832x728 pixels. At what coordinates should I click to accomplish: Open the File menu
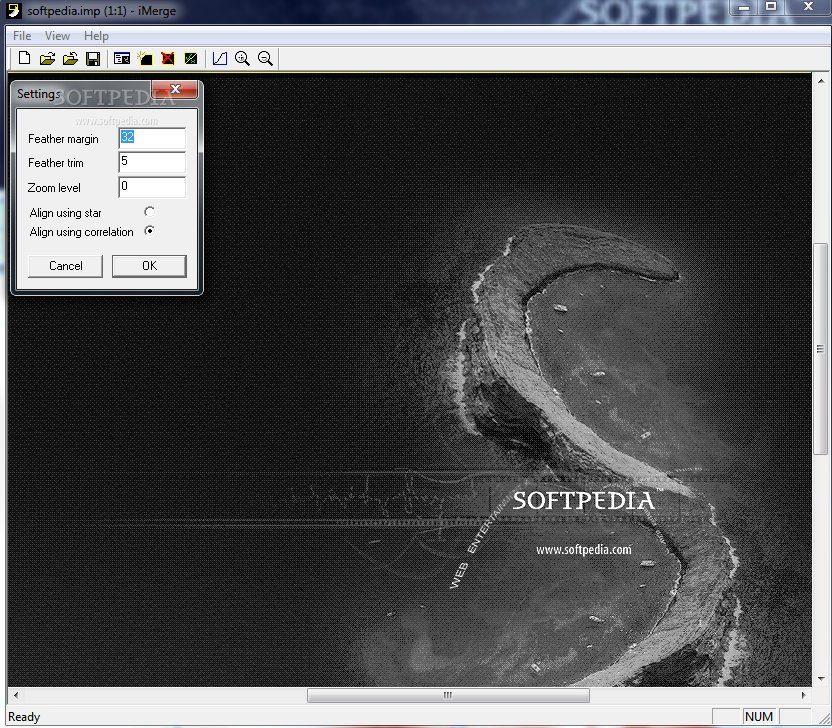point(22,36)
